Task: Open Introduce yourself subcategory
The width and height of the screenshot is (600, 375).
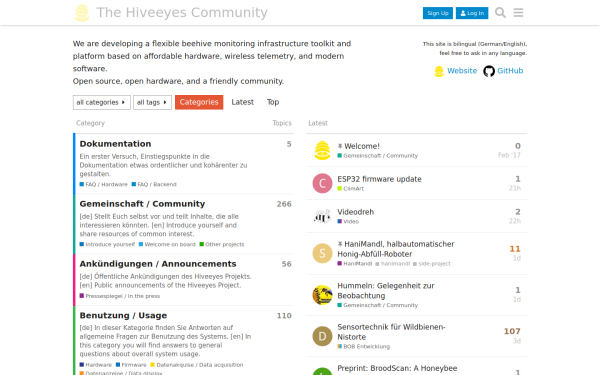Action: point(107,245)
